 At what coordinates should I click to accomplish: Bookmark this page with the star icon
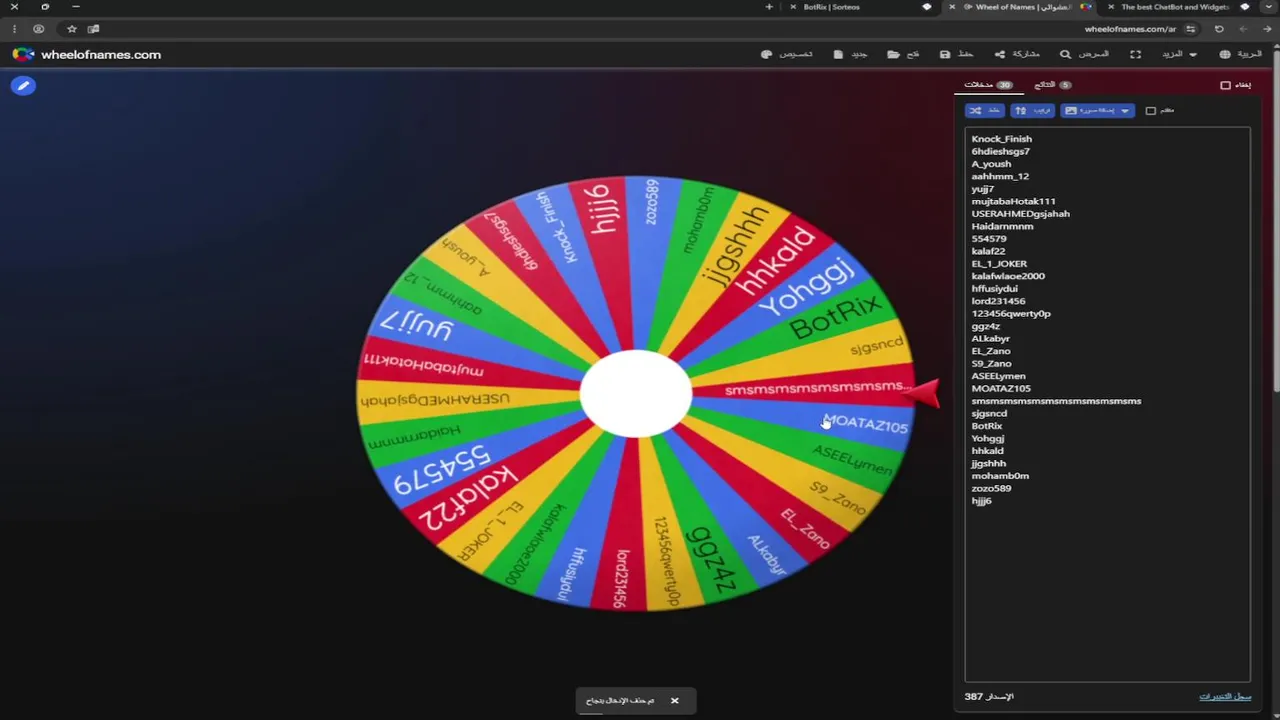pyautogui.click(x=72, y=29)
